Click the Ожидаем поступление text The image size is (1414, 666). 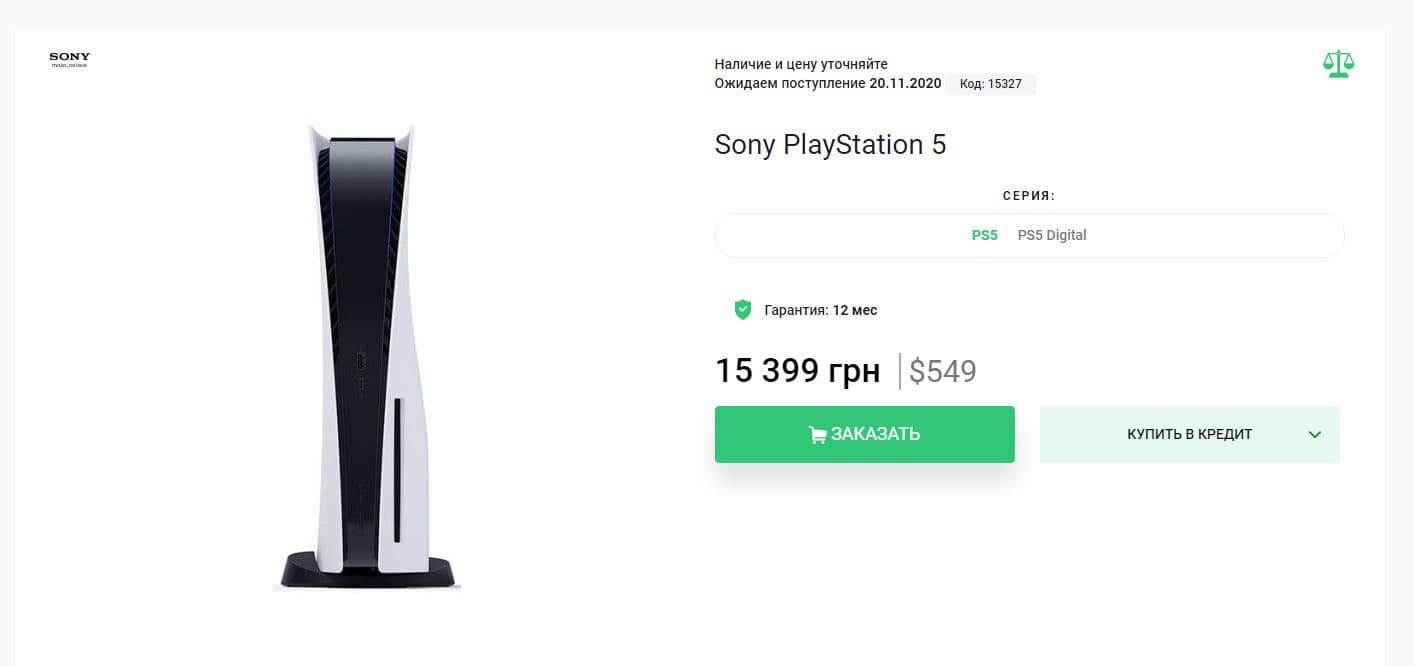pyautogui.click(x=789, y=83)
